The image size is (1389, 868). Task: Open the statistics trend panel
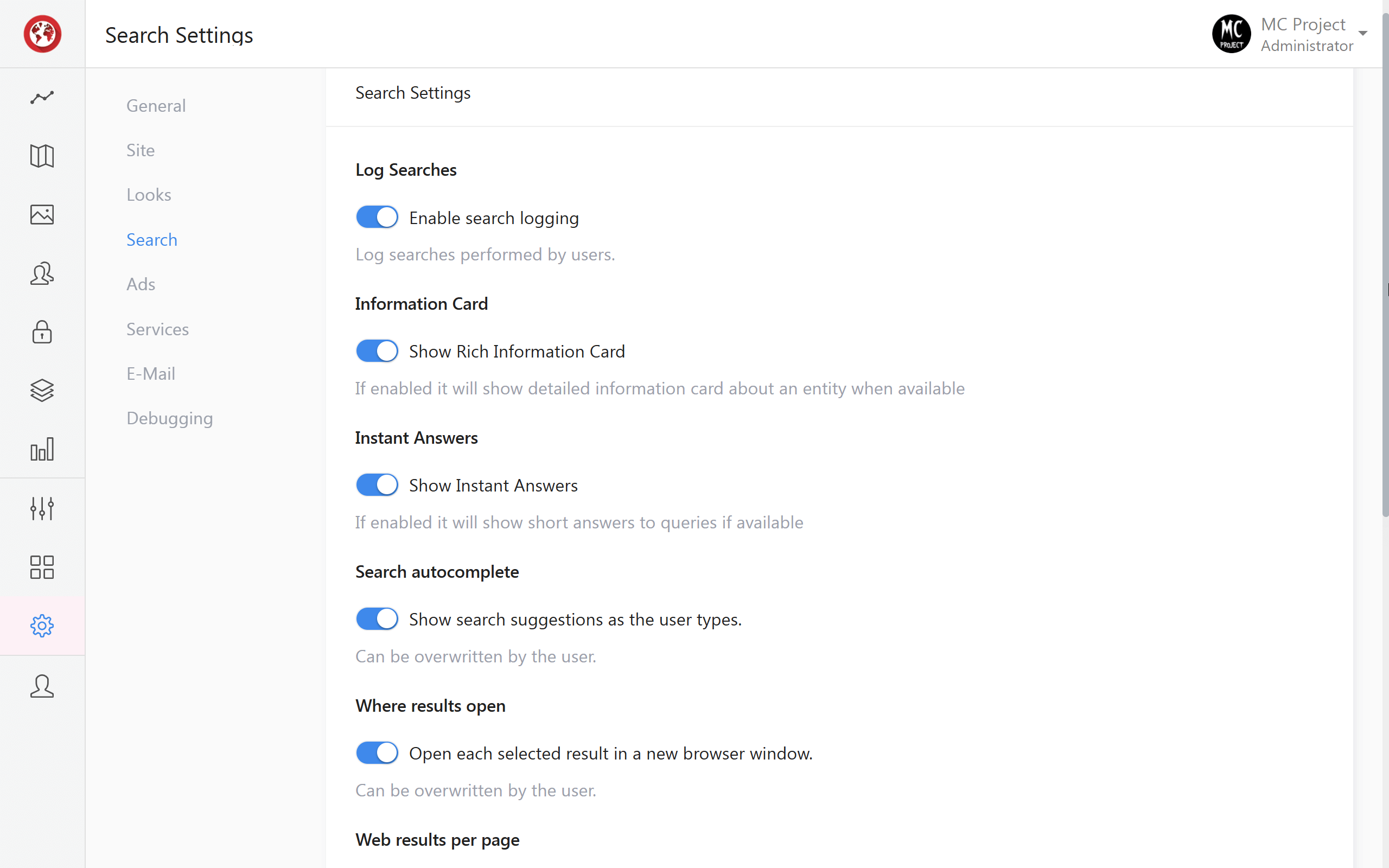[42, 98]
